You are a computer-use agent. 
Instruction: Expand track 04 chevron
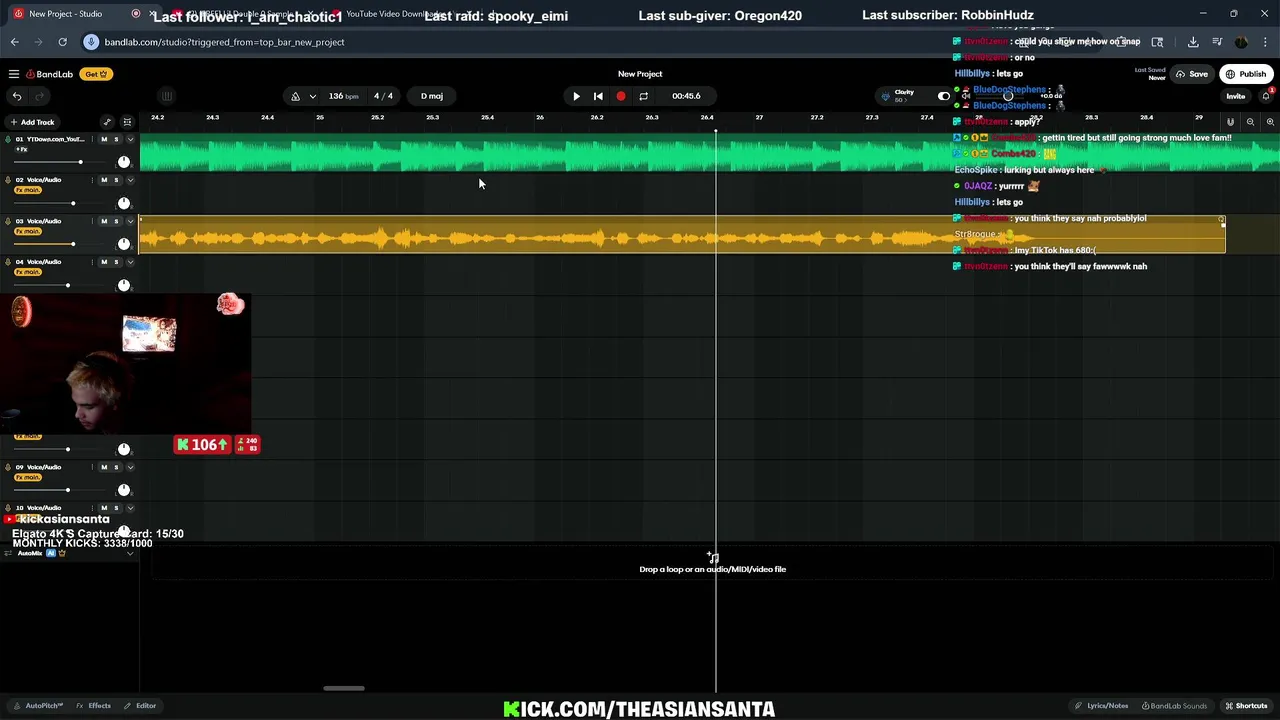pos(130,262)
